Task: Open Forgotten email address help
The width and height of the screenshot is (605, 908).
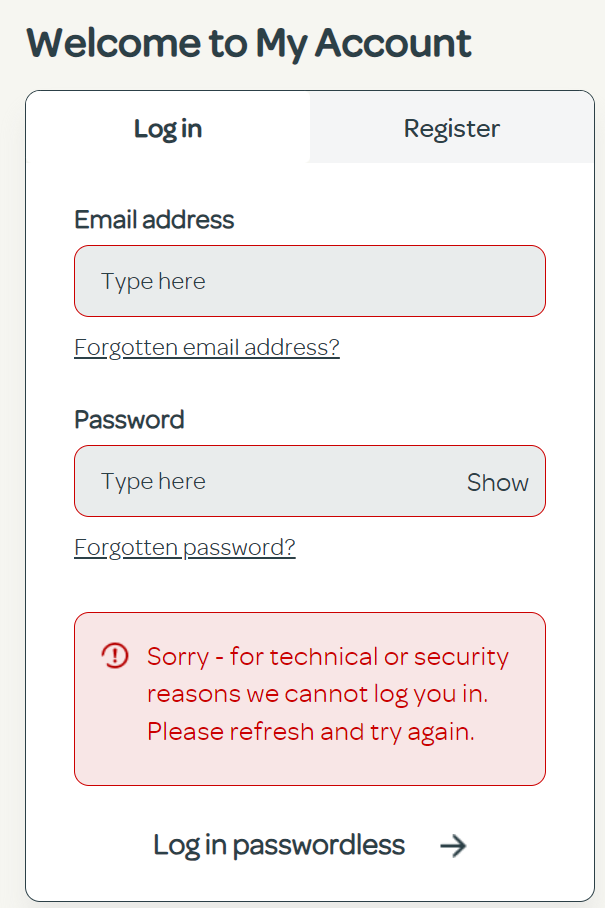Action: pos(207,347)
